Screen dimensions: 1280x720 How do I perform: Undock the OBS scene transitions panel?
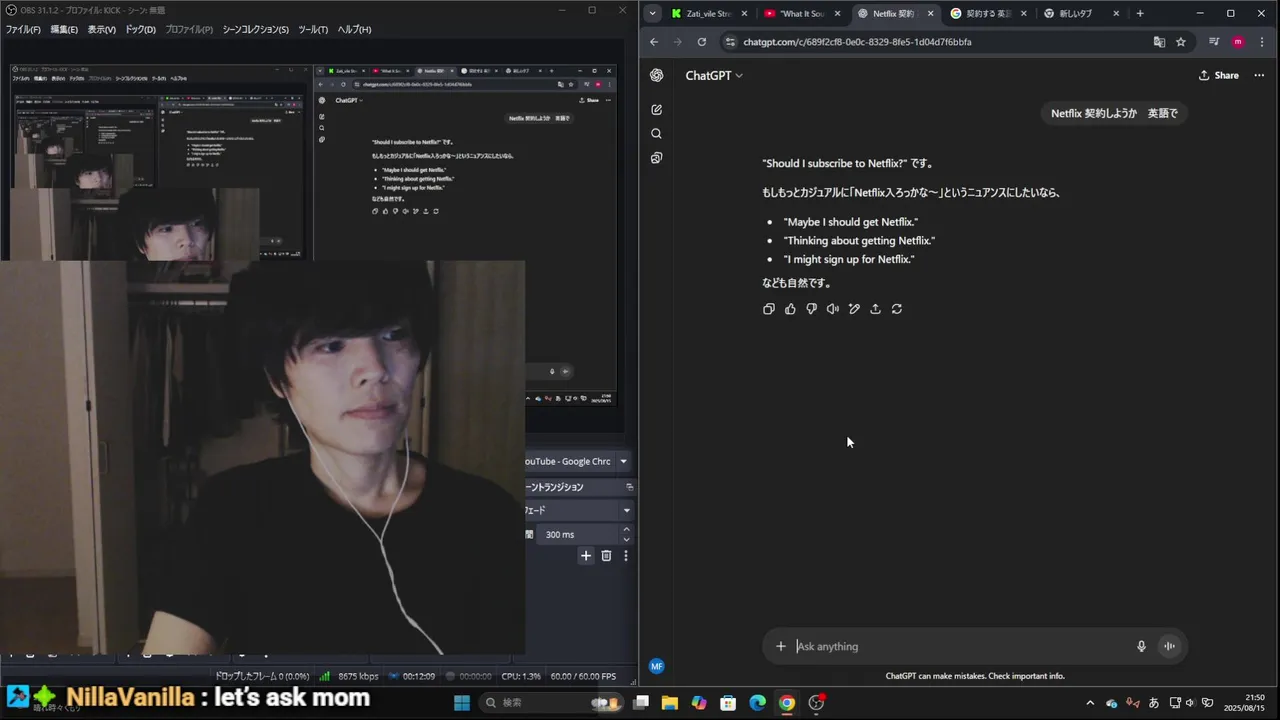[629, 487]
